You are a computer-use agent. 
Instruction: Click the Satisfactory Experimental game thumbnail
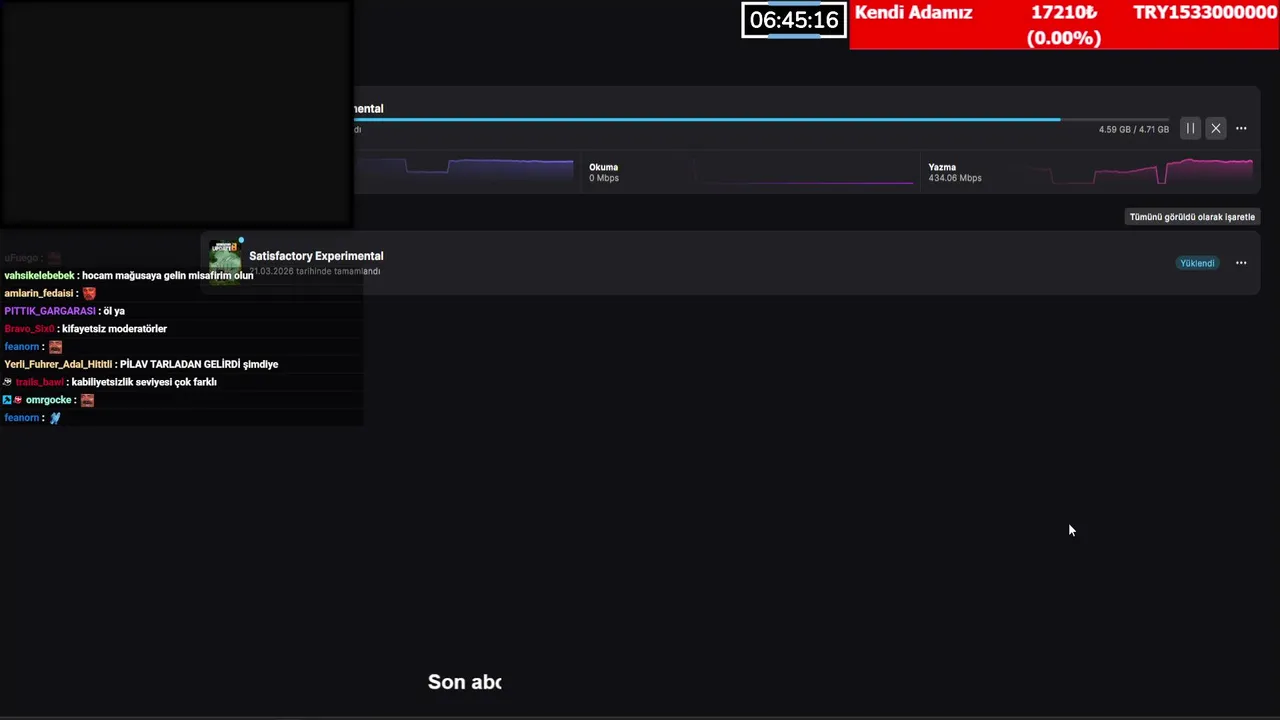[x=225, y=262]
